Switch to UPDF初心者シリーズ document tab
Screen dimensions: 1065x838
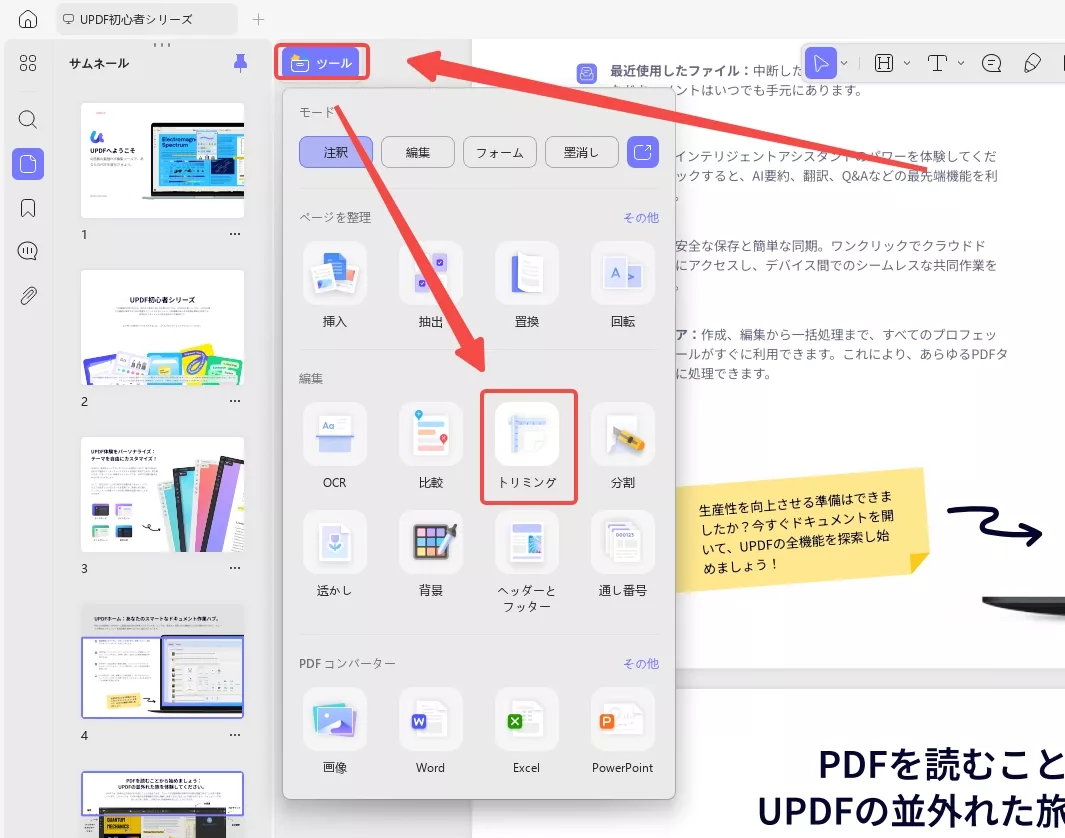click(146, 19)
